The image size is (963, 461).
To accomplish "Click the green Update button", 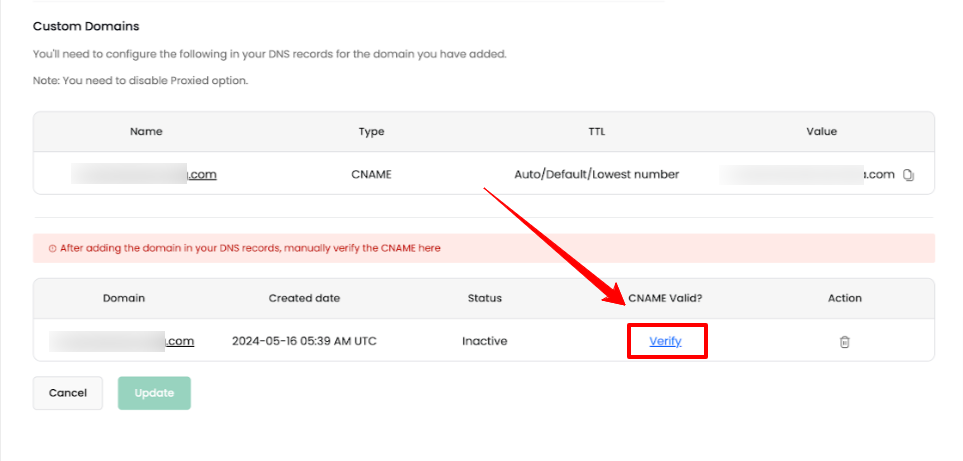I will click(x=154, y=393).
